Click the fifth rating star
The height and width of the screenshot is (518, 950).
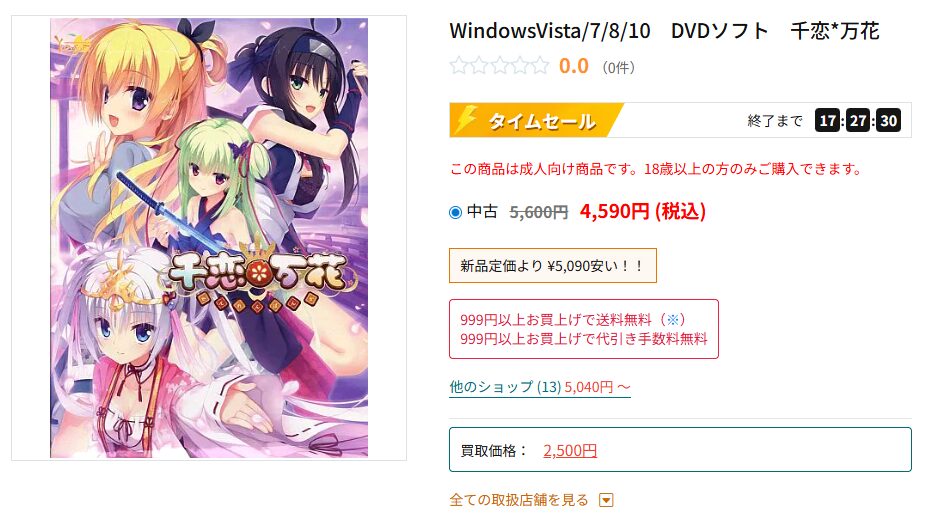pyautogui.click(x=540, y=65)
